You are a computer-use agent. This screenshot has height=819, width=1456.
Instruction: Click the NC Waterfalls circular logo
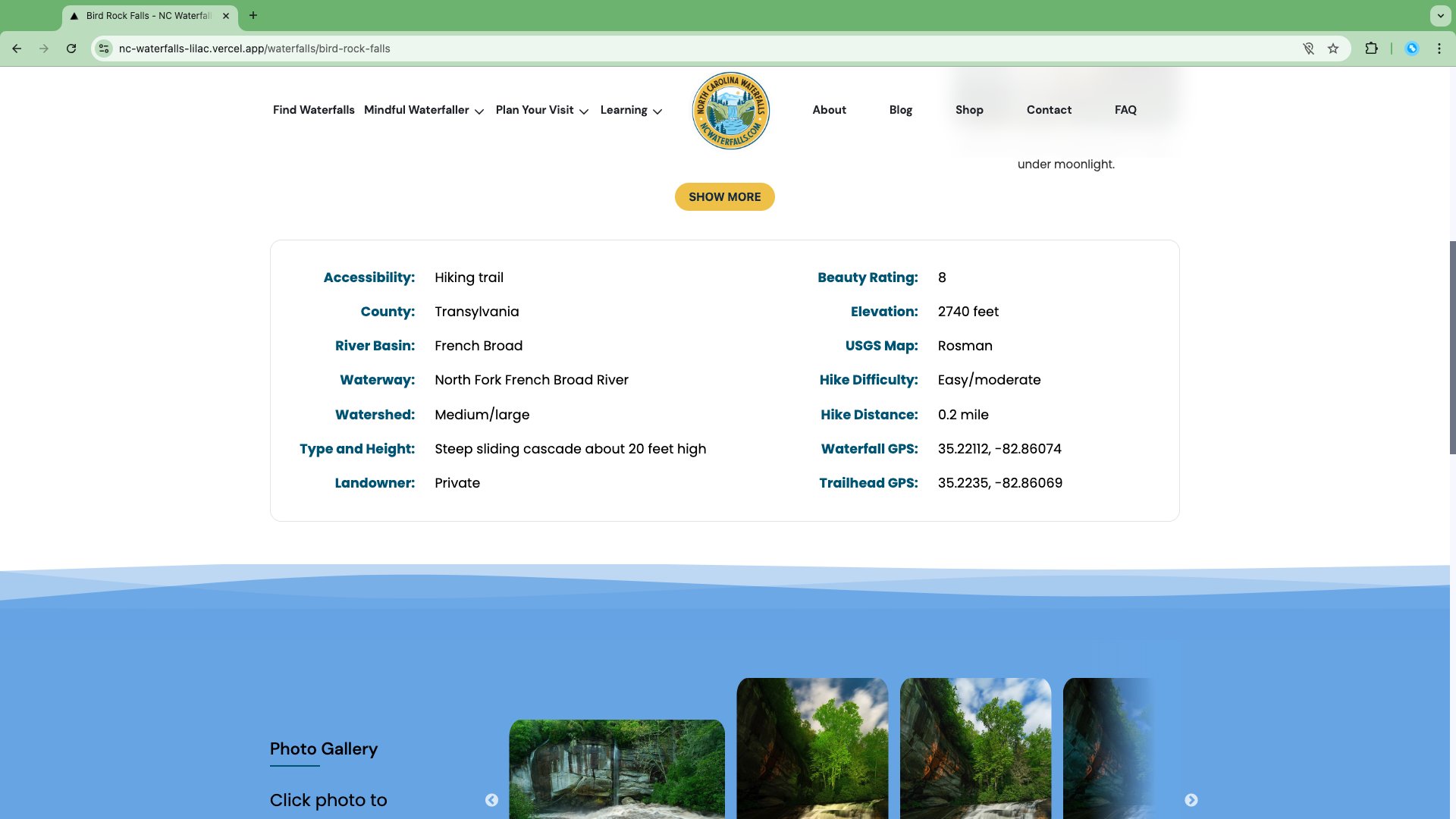point(730,111)
